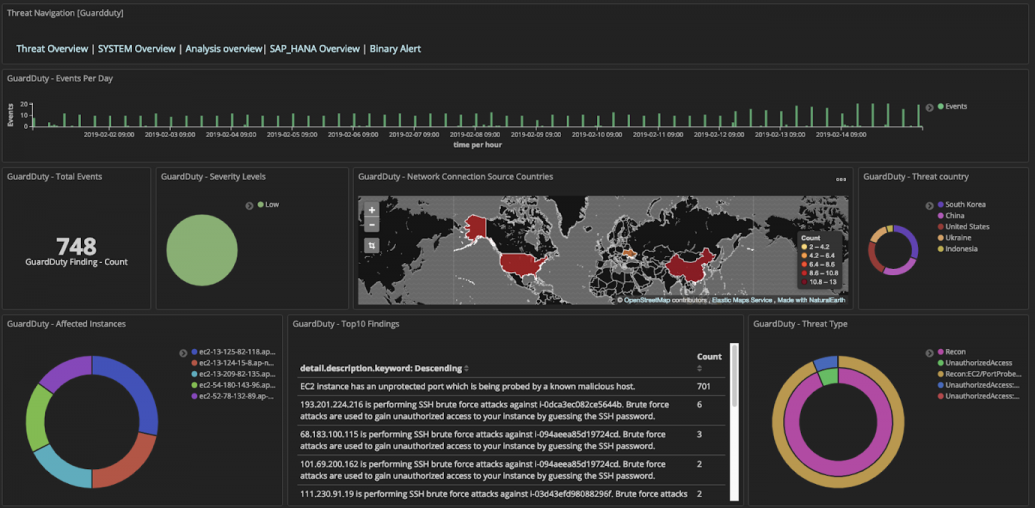This screenshot has width=1035, height=508.
Task: Select the 101.69.200.162 brute force row
Action: point(512,470)
